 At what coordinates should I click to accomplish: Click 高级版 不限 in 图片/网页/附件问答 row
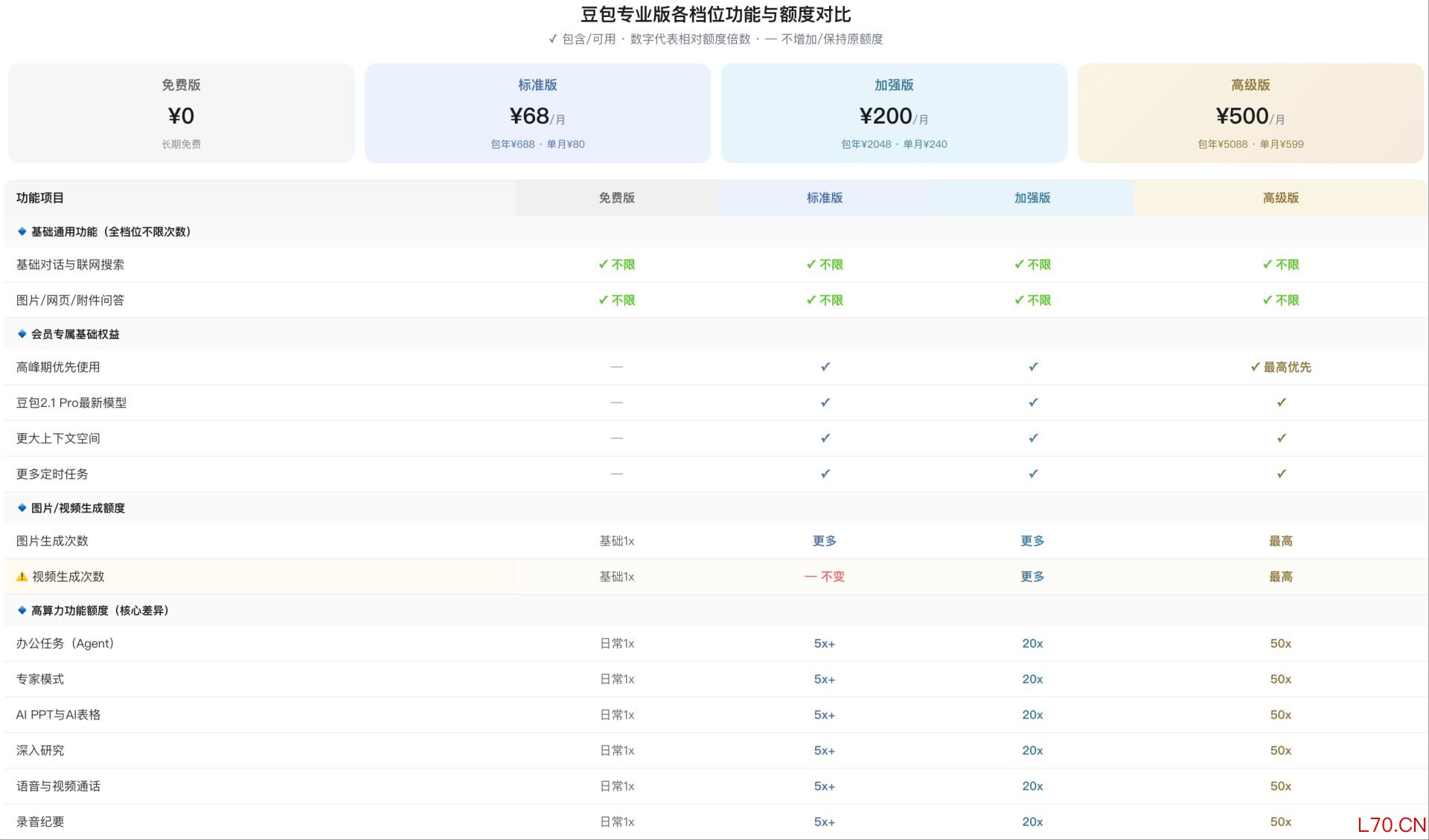(1281, 301)
